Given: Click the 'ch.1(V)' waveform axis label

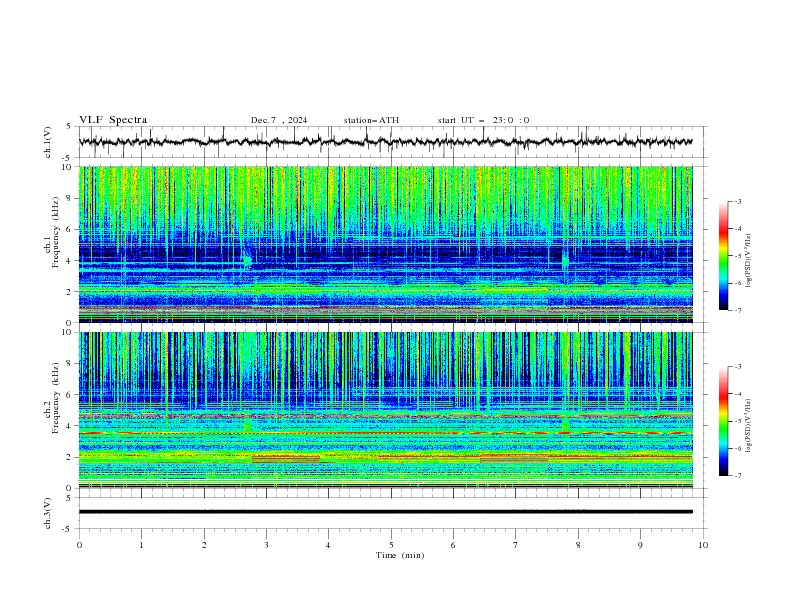Looking at the screenshot, I should point(48,142).
